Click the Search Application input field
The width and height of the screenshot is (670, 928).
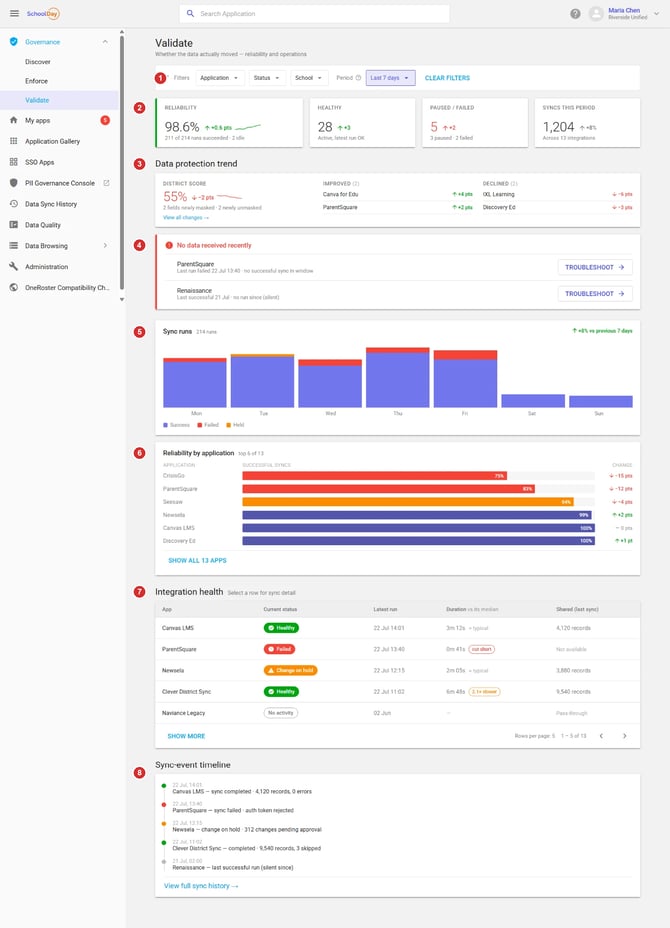point(314,13)
